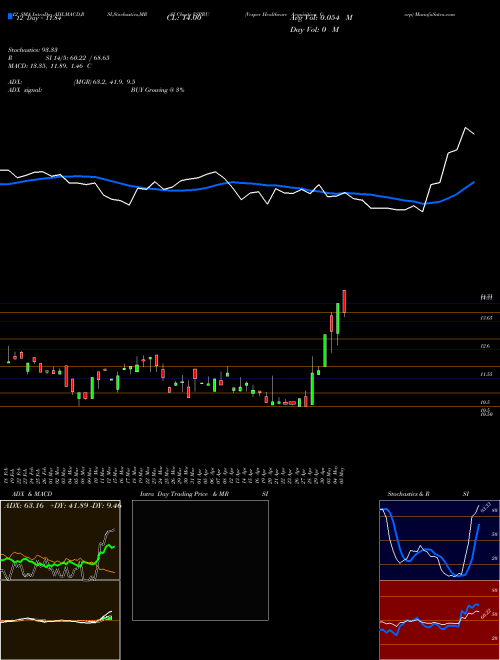This screenshot has width=500, height=660.
Task: Click the 'Stochastics & RSI' panel title
Action: point(428,494)
